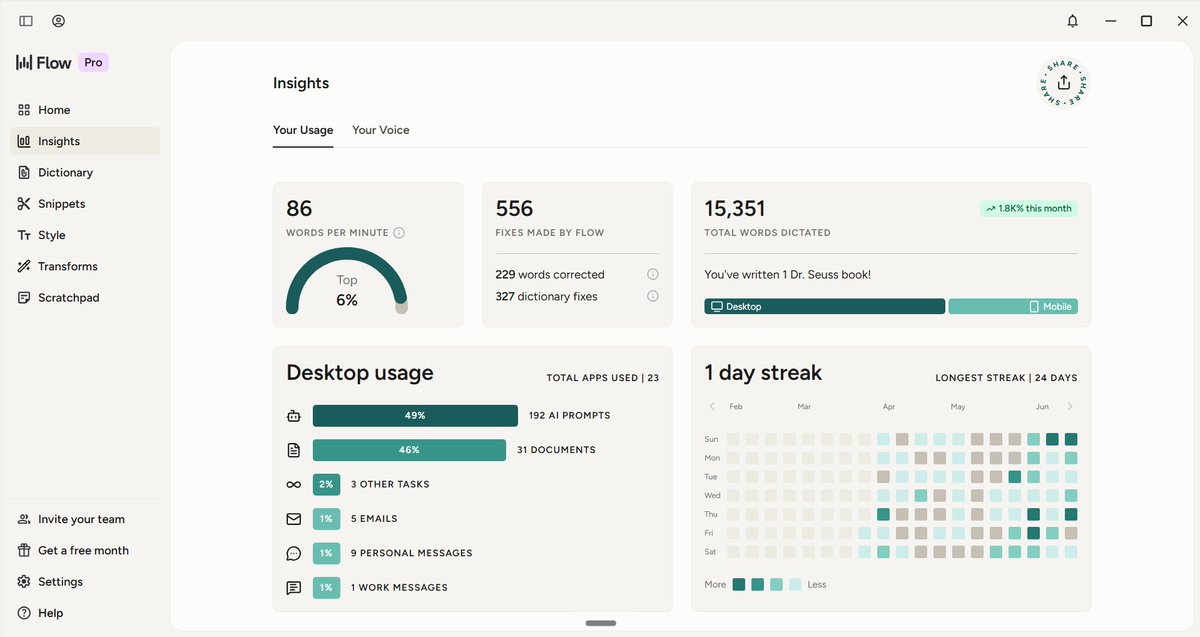This screenshot has width=1200, height=637.
Task: Click the Top 6% gauge
Action: [x=347, y=282]
